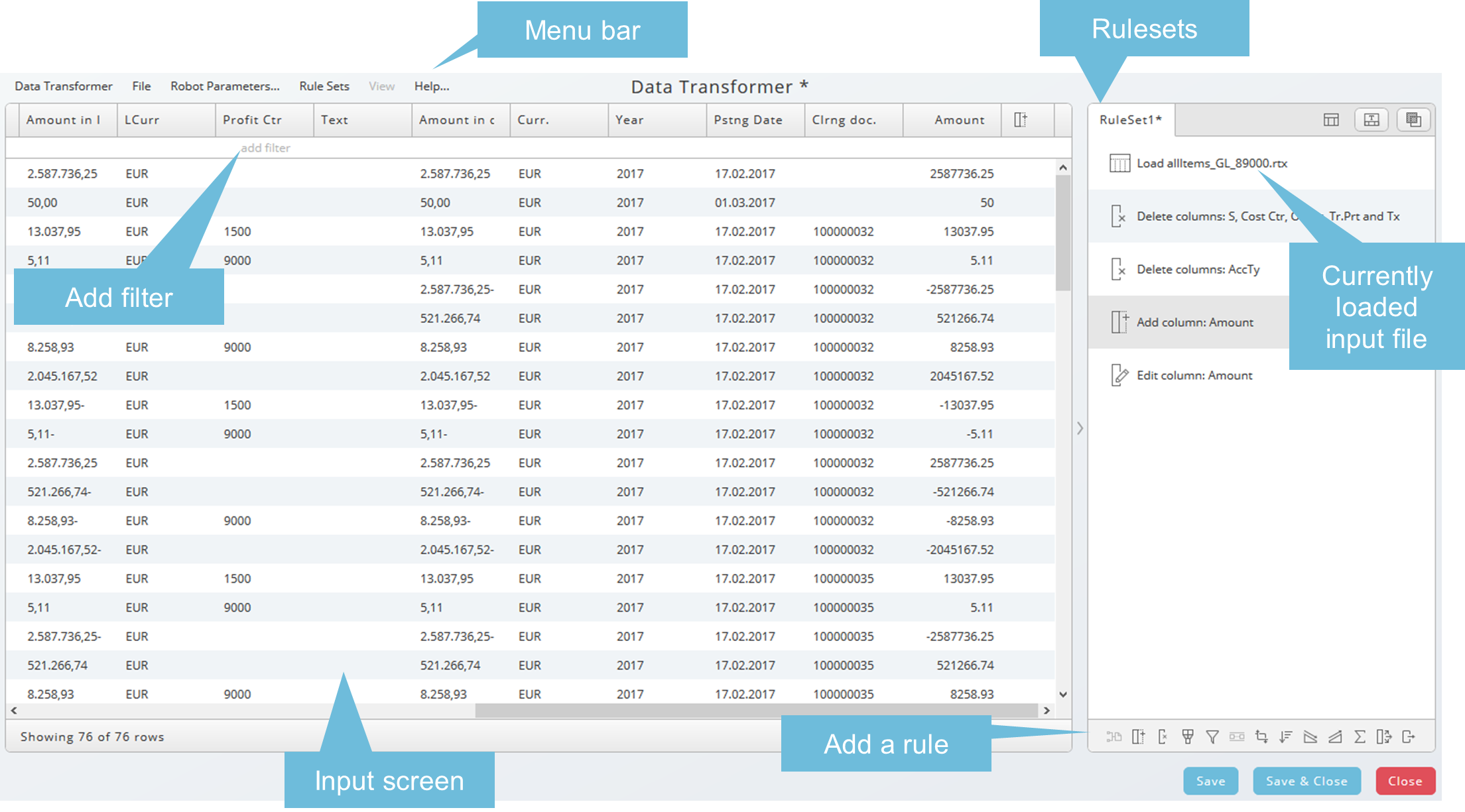Click the pivot table rule icon
This screenshot has width=1465, height=812.
point(1188,737)
